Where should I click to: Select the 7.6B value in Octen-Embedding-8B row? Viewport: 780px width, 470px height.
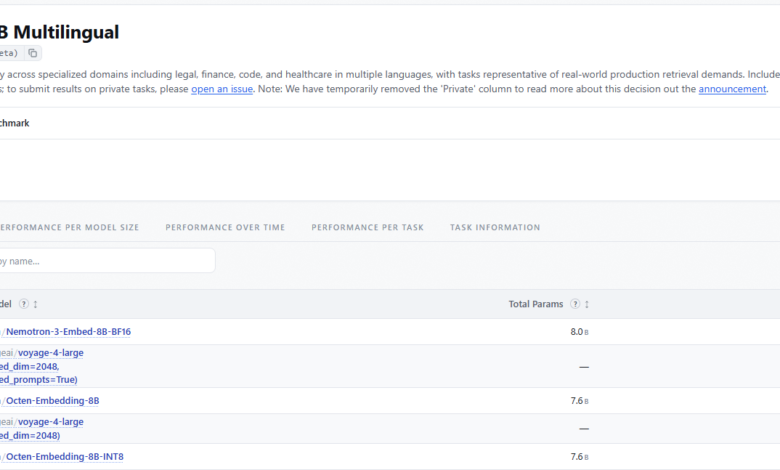579,401
